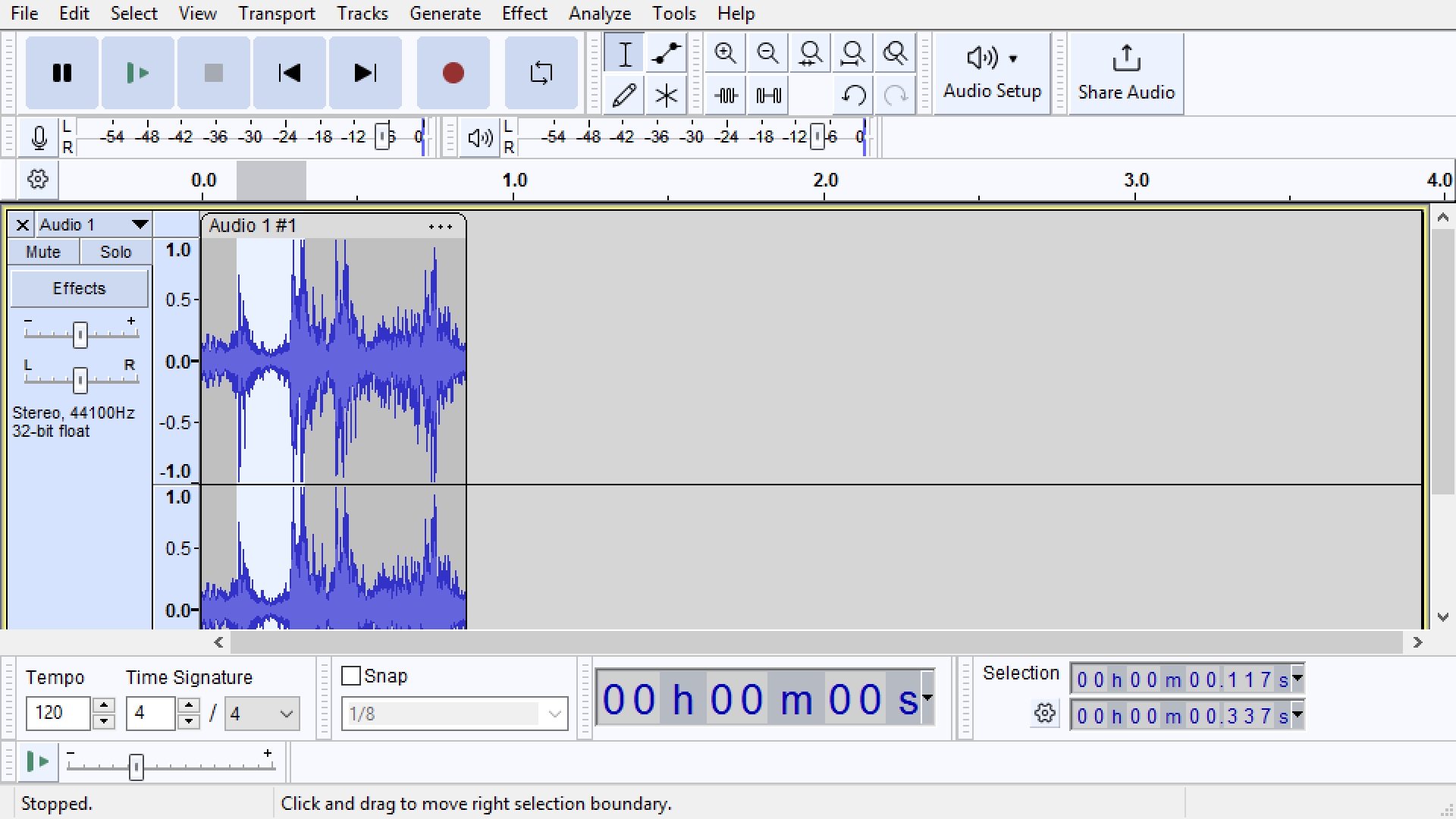Enable the Snap checkbox
Screen dimensions: 1456x819
[x=351, y=676]
